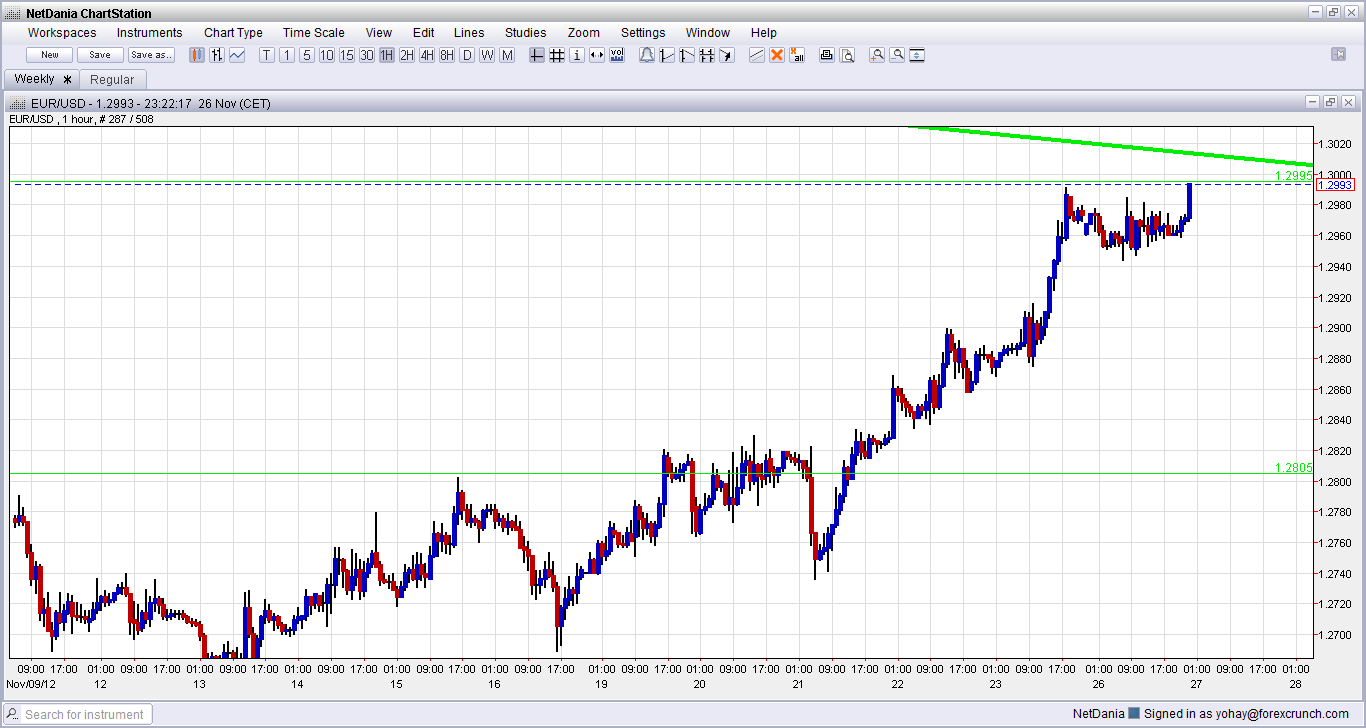This screenshot has height=728, width=1366.
Task: Open the price alert bell icon
Action: (x=647, y=55)
